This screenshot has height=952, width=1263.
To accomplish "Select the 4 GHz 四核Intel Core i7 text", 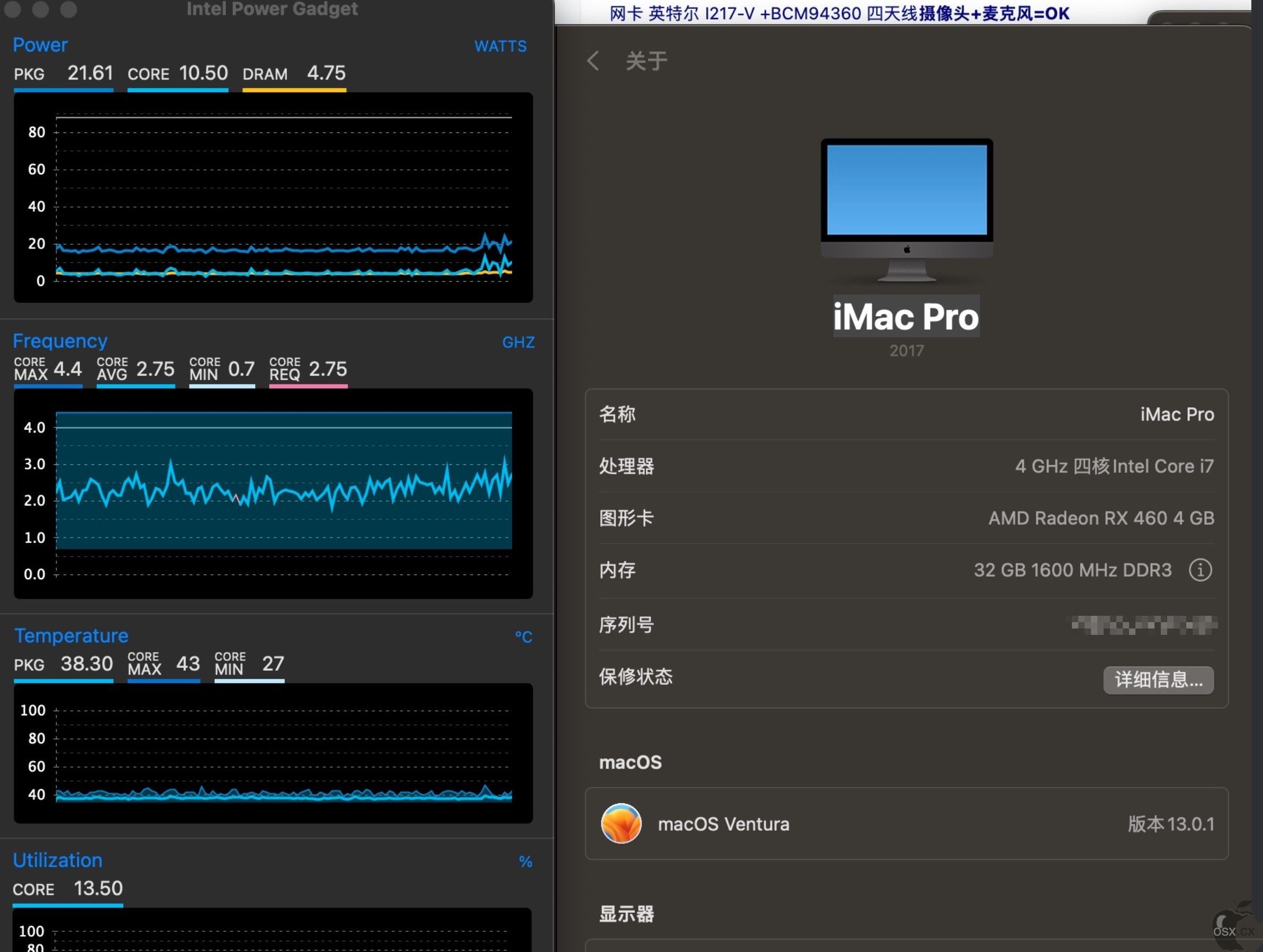I will (x=1114, y=466).
